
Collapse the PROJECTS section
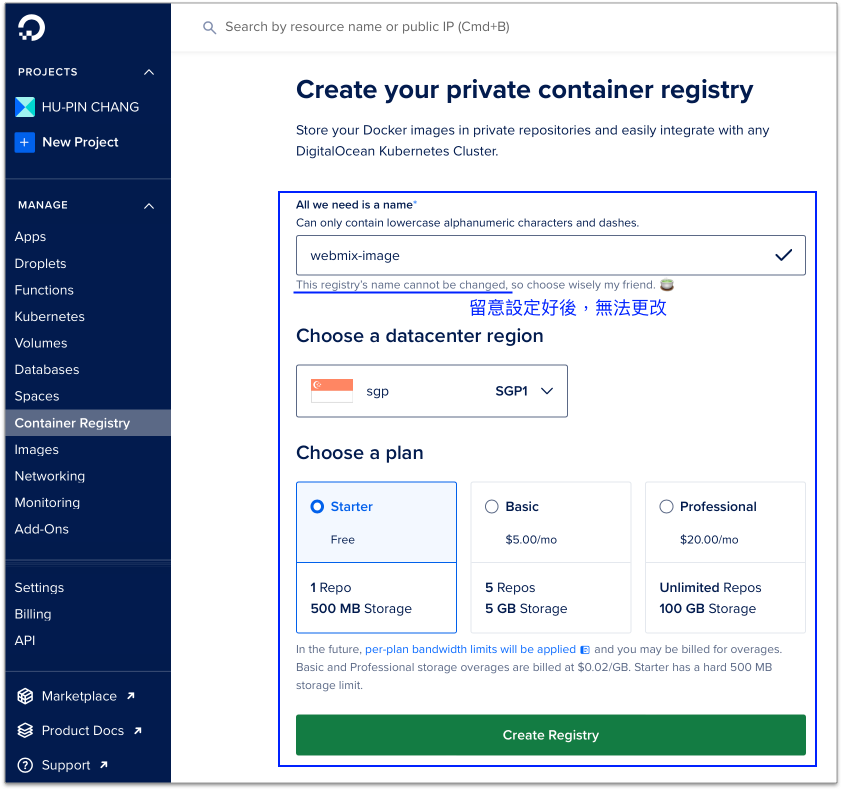[x=149, y=72]
